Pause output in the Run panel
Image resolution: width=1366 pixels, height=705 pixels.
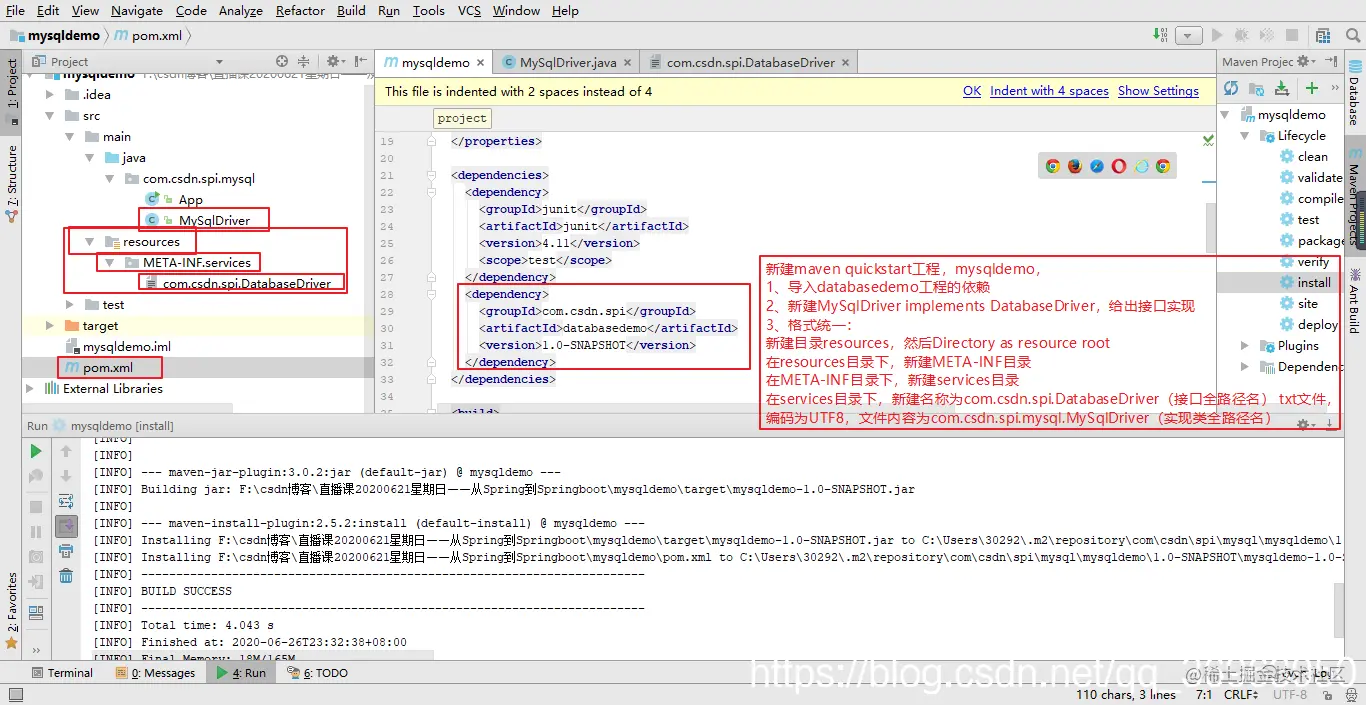pos(36,532)
